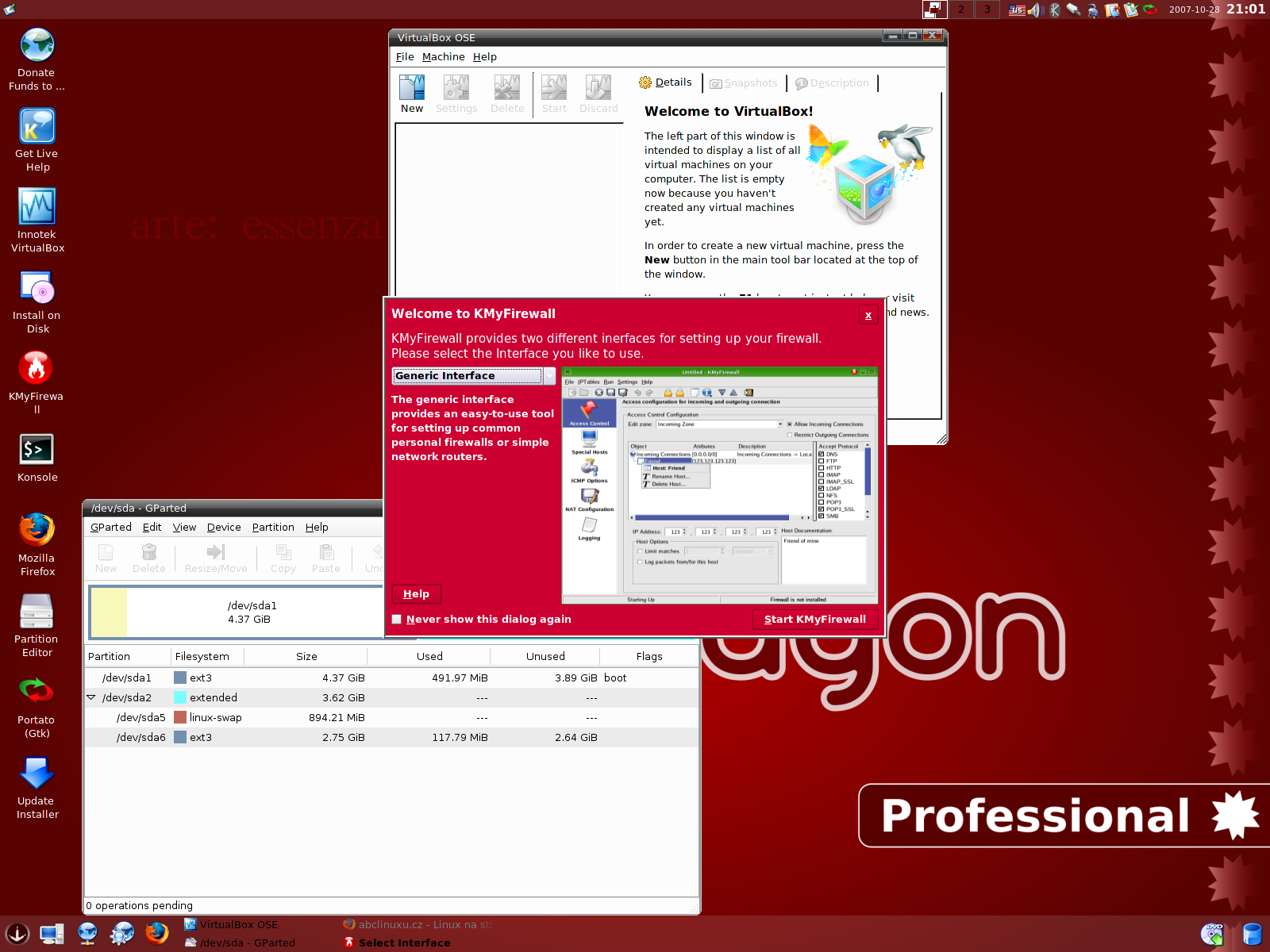The height and width of the screenshot is (952, 1270).
Task: Open the volume control tray icon
Action: pyautogui.click(x=1035, y=10)
